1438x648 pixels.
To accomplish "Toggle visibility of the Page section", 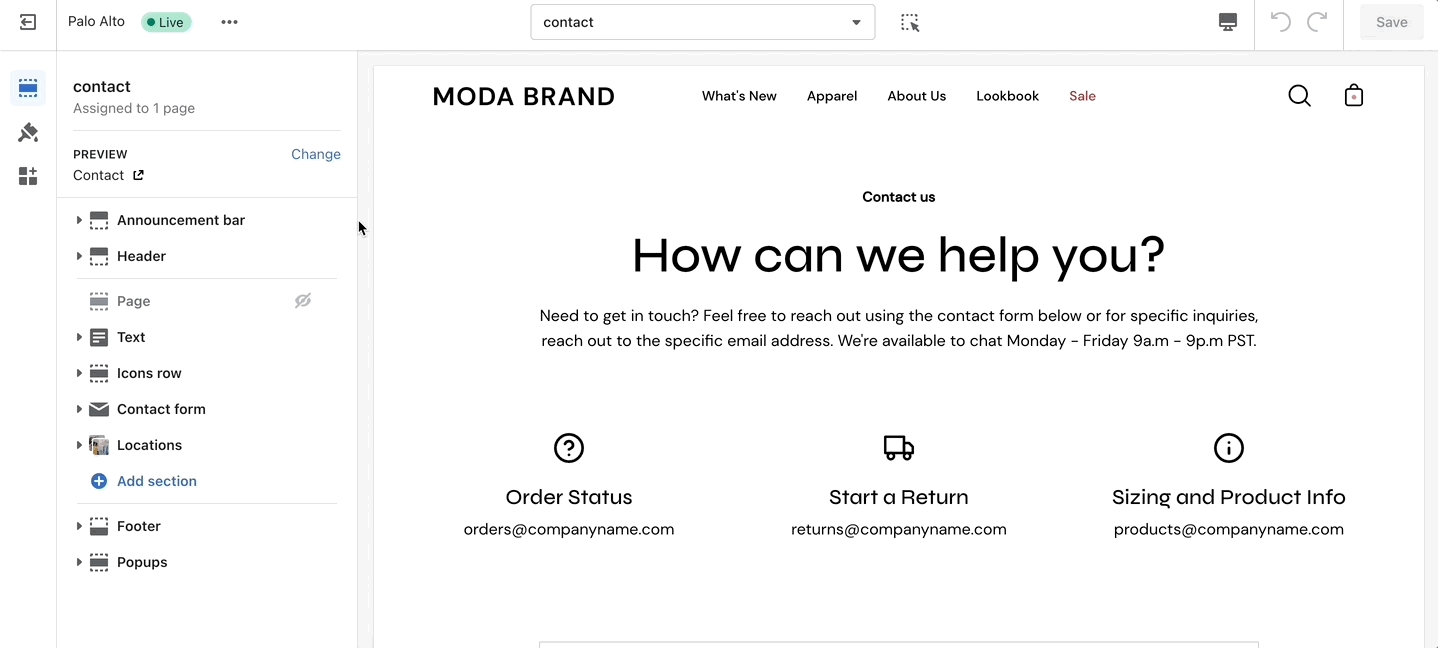I will point(303,301).
